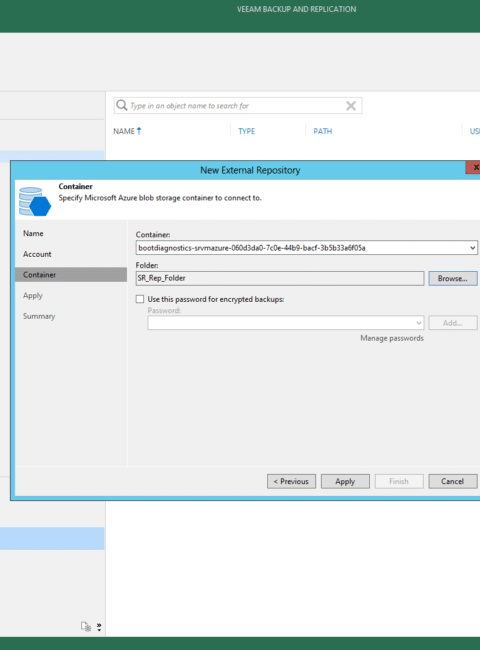Click the object name search field
480x650 pixels.
click(x=238, y=106)
